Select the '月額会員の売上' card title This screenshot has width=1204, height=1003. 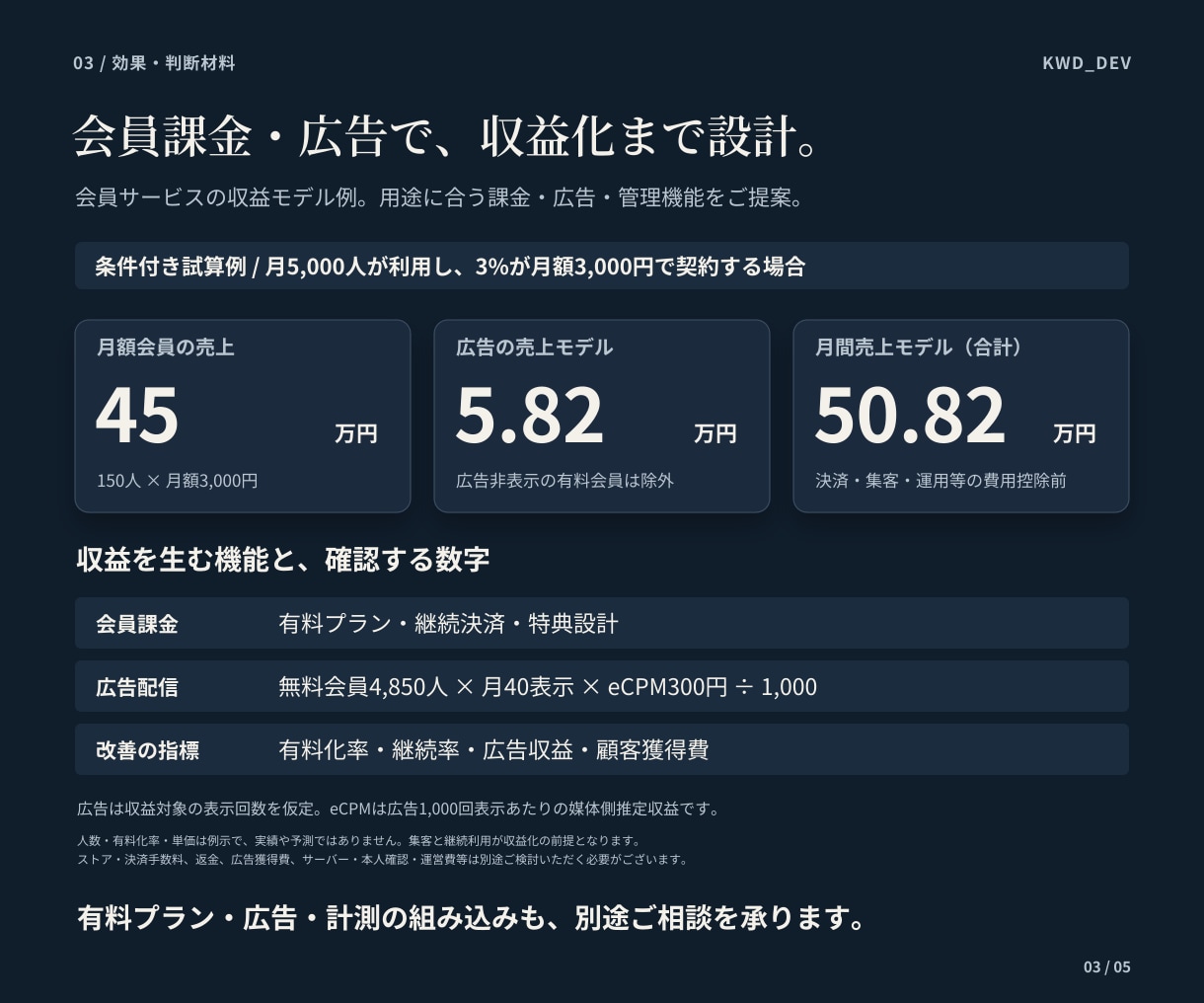coord(165,347)
